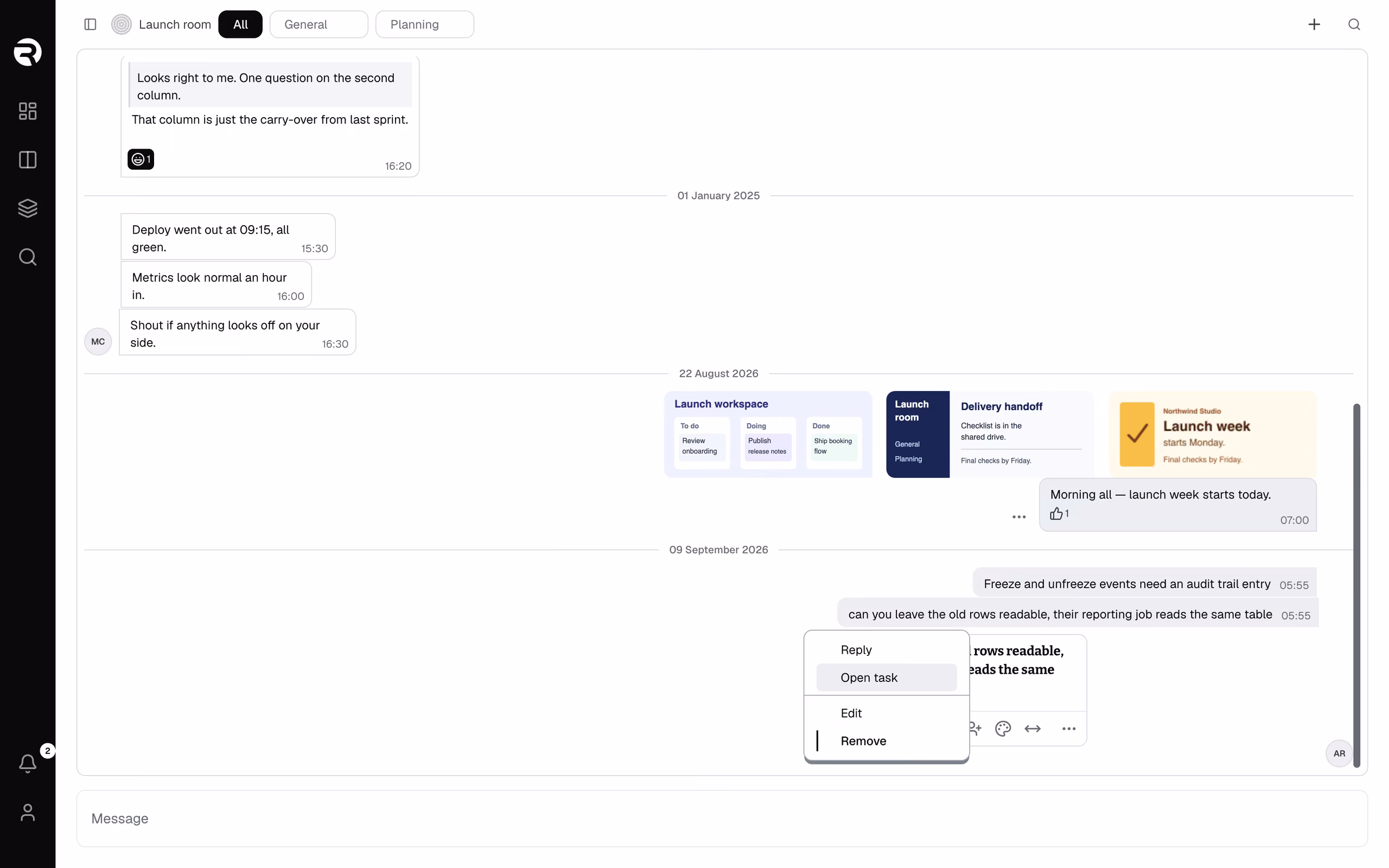Open the three-dot menu on task card

(1069, 729)
